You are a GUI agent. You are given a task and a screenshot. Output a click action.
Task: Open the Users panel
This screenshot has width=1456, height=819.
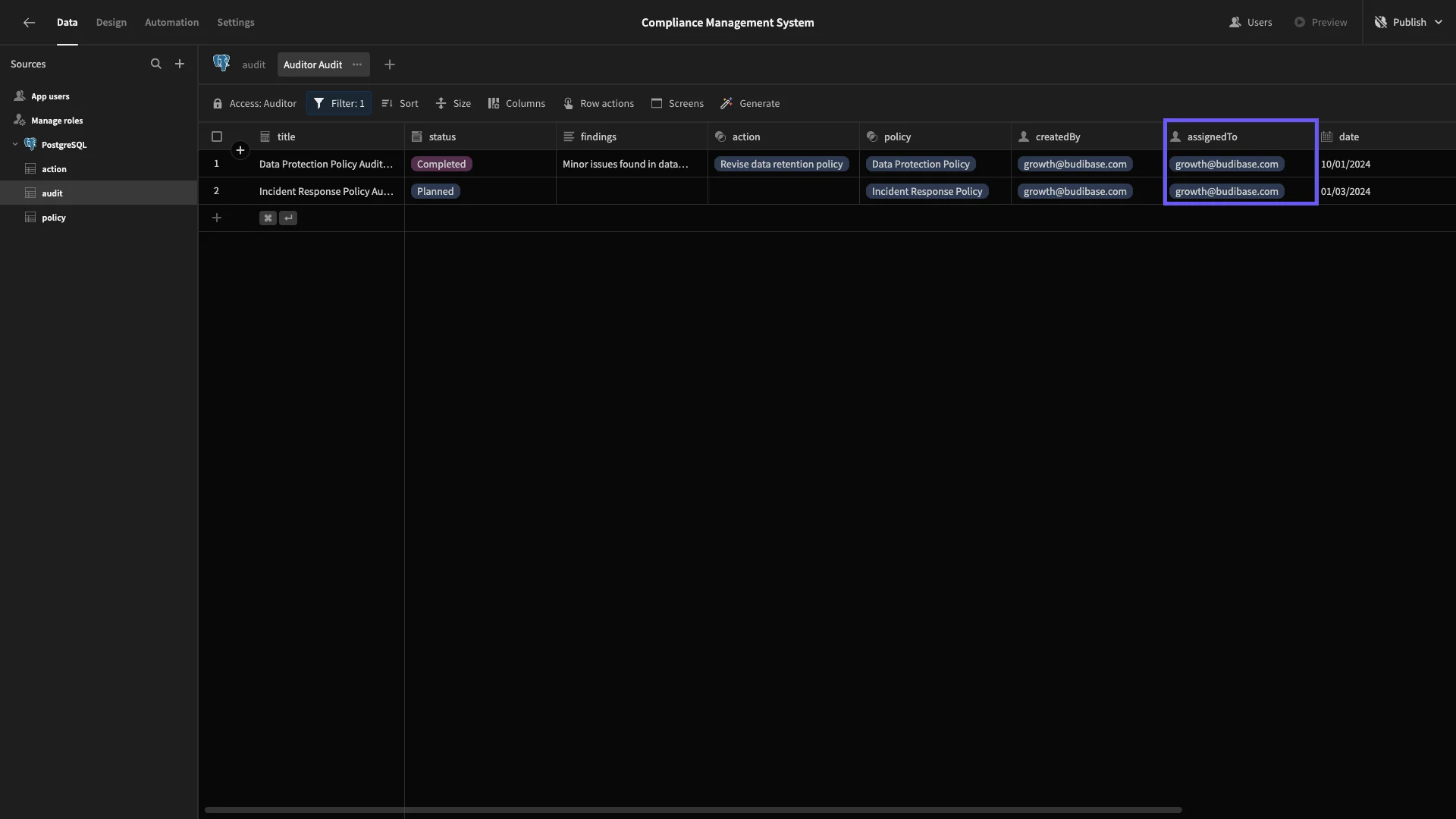click(x=1250, y=23)
